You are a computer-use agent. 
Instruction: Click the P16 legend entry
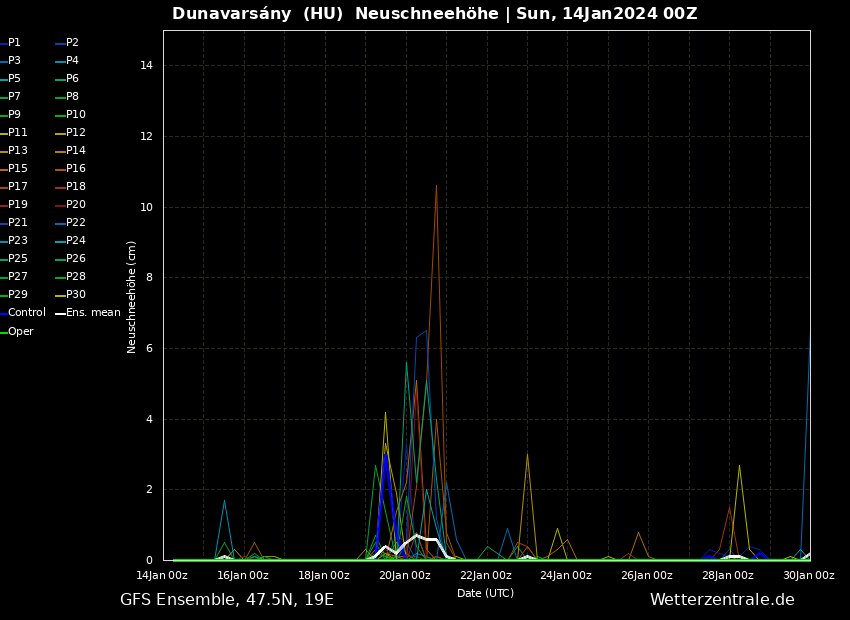click(x=75, y=169)
